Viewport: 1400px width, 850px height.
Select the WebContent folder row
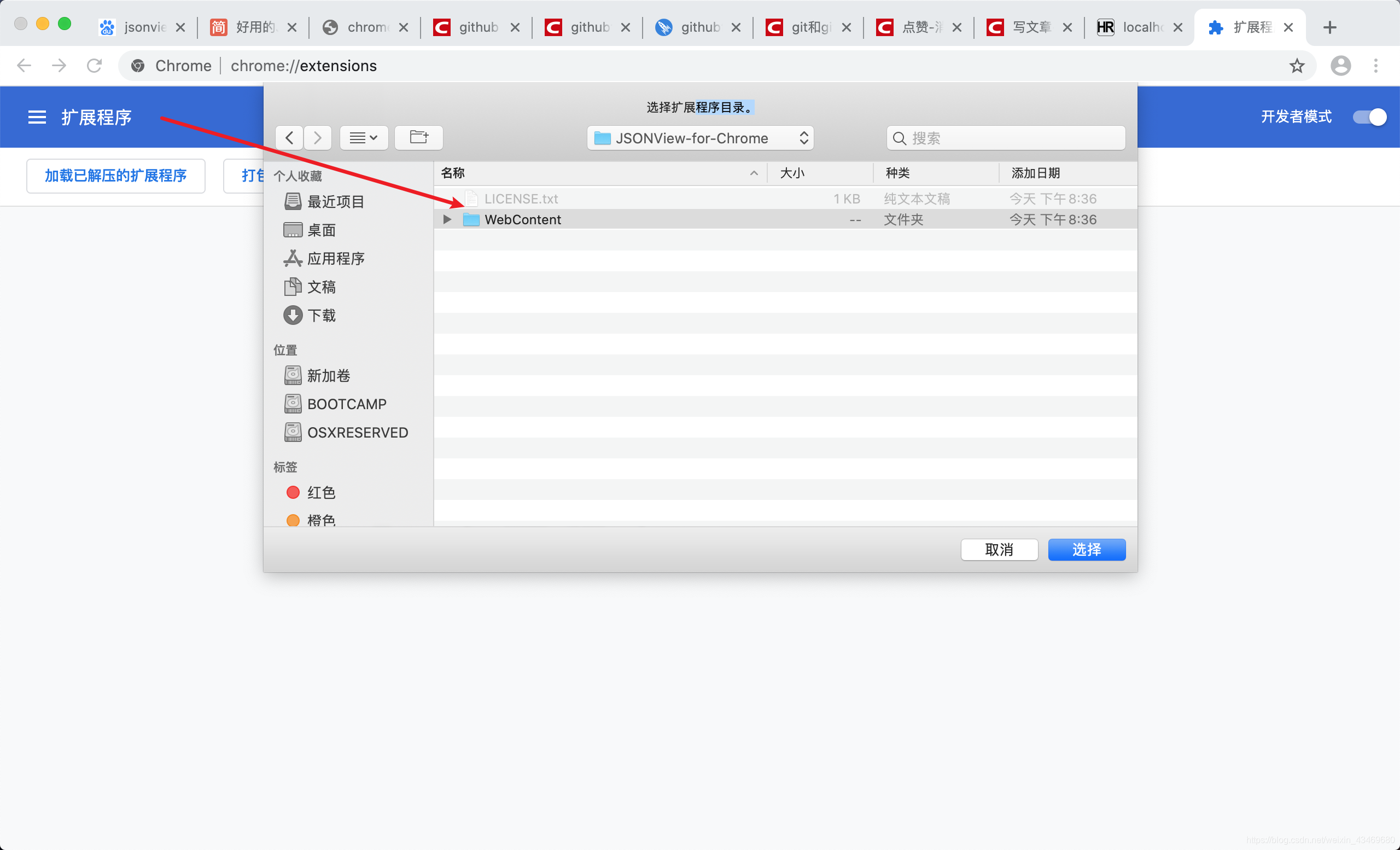click(785, 219)
